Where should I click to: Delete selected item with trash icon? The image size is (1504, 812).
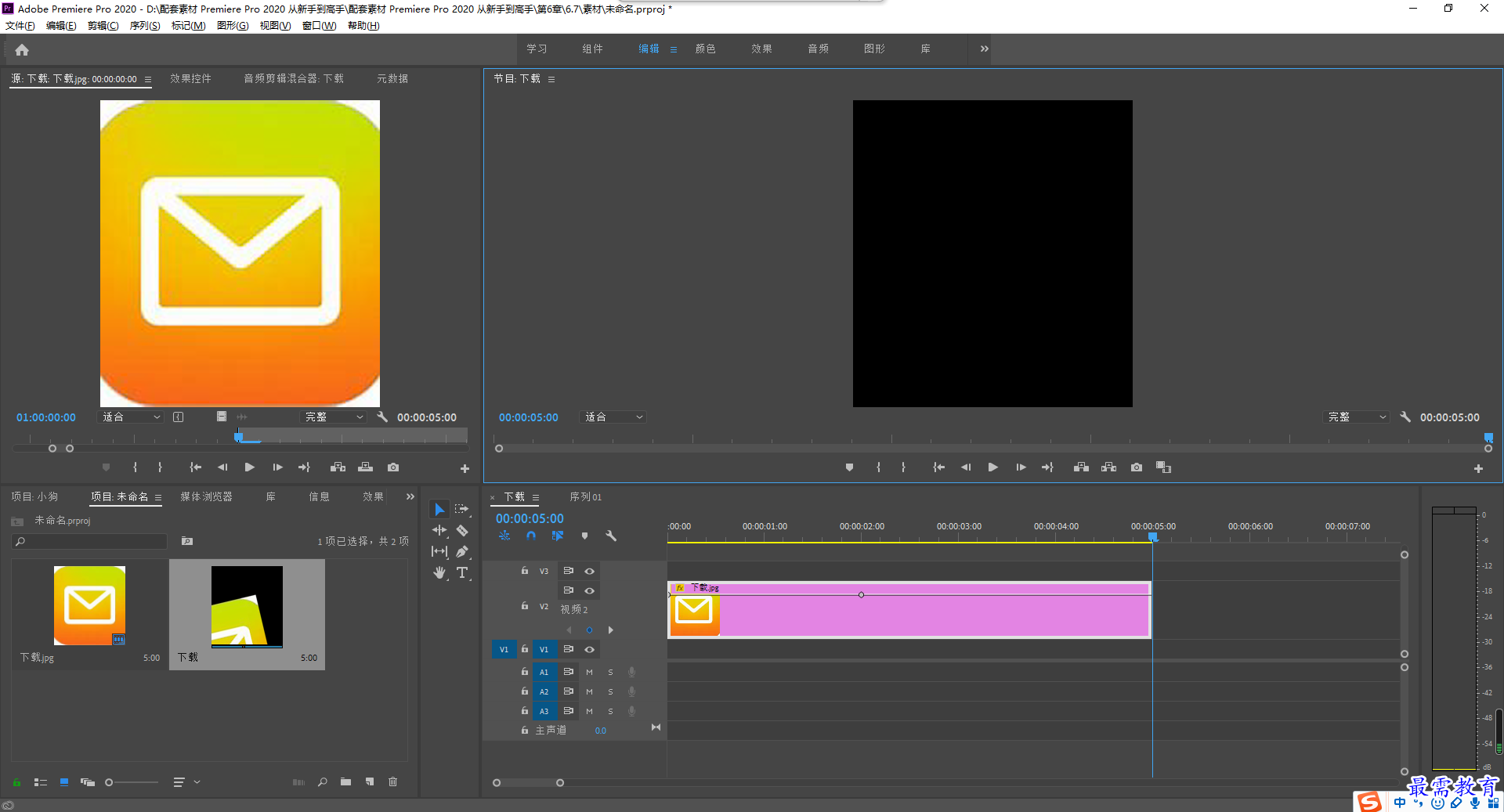[392, 782]
